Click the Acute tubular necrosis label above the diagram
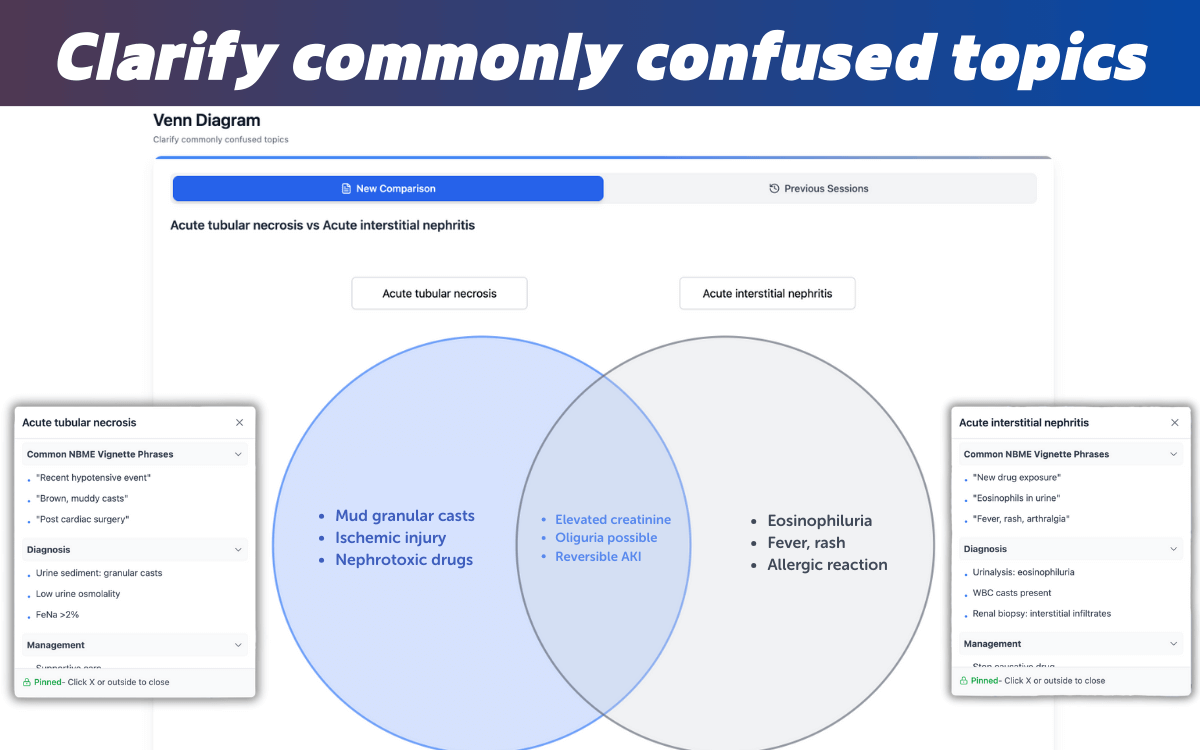The height and width of the screenshot is (750, 1200). [439, 294]
